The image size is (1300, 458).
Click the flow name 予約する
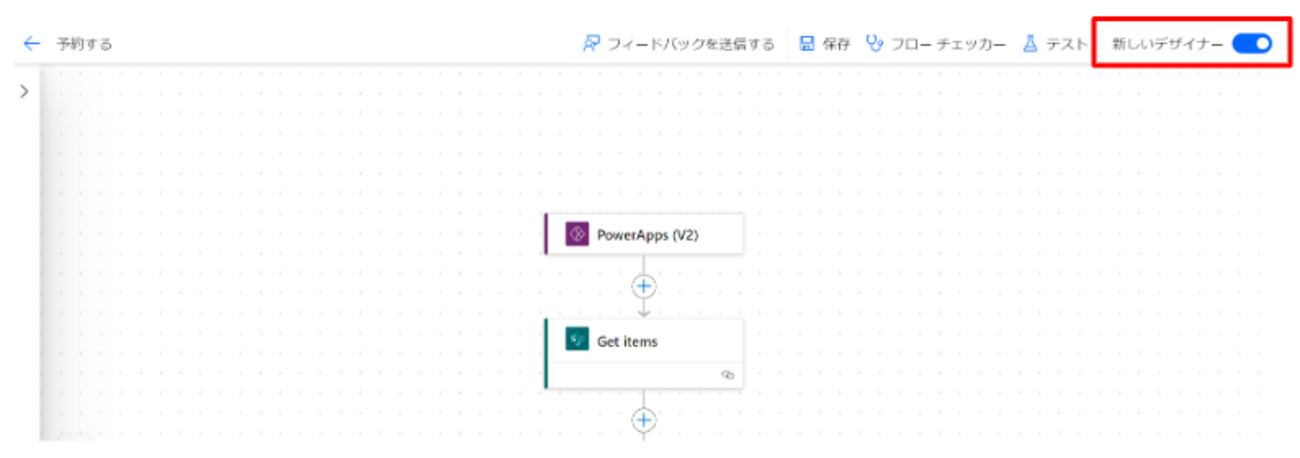click(x=84, y=44)
